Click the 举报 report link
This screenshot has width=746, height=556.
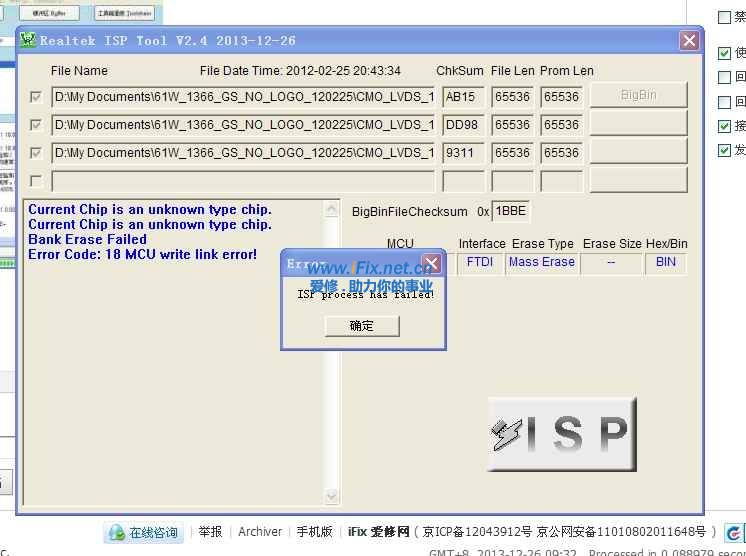[x=210, y=532]
